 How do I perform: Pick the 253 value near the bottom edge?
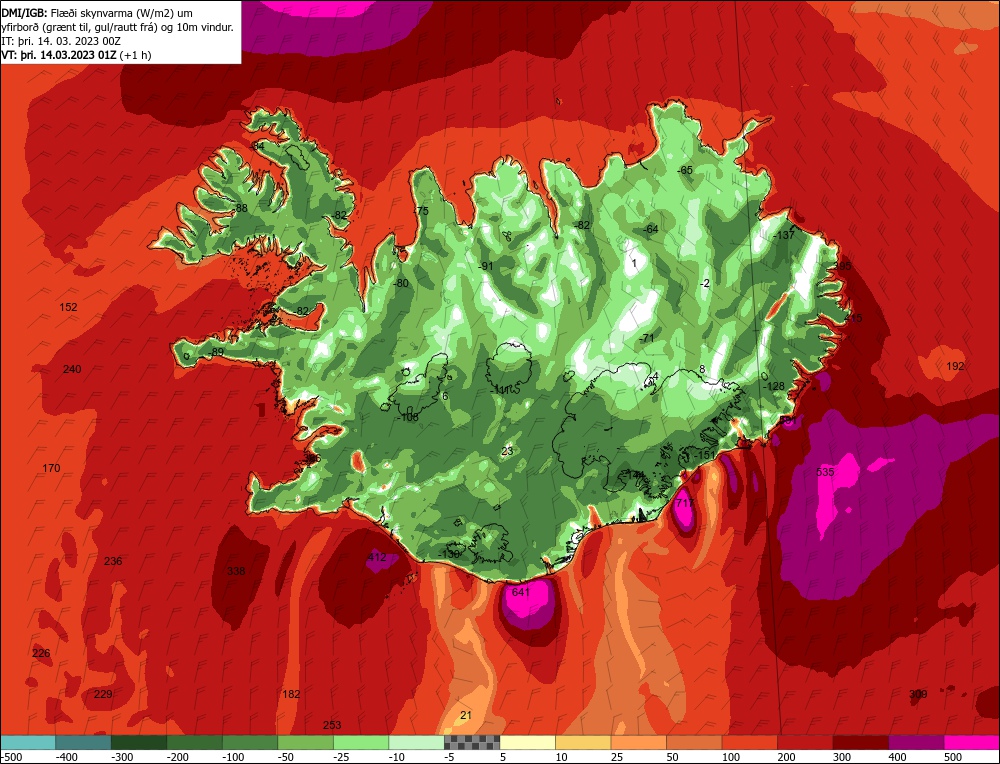[x=332, y=725]
